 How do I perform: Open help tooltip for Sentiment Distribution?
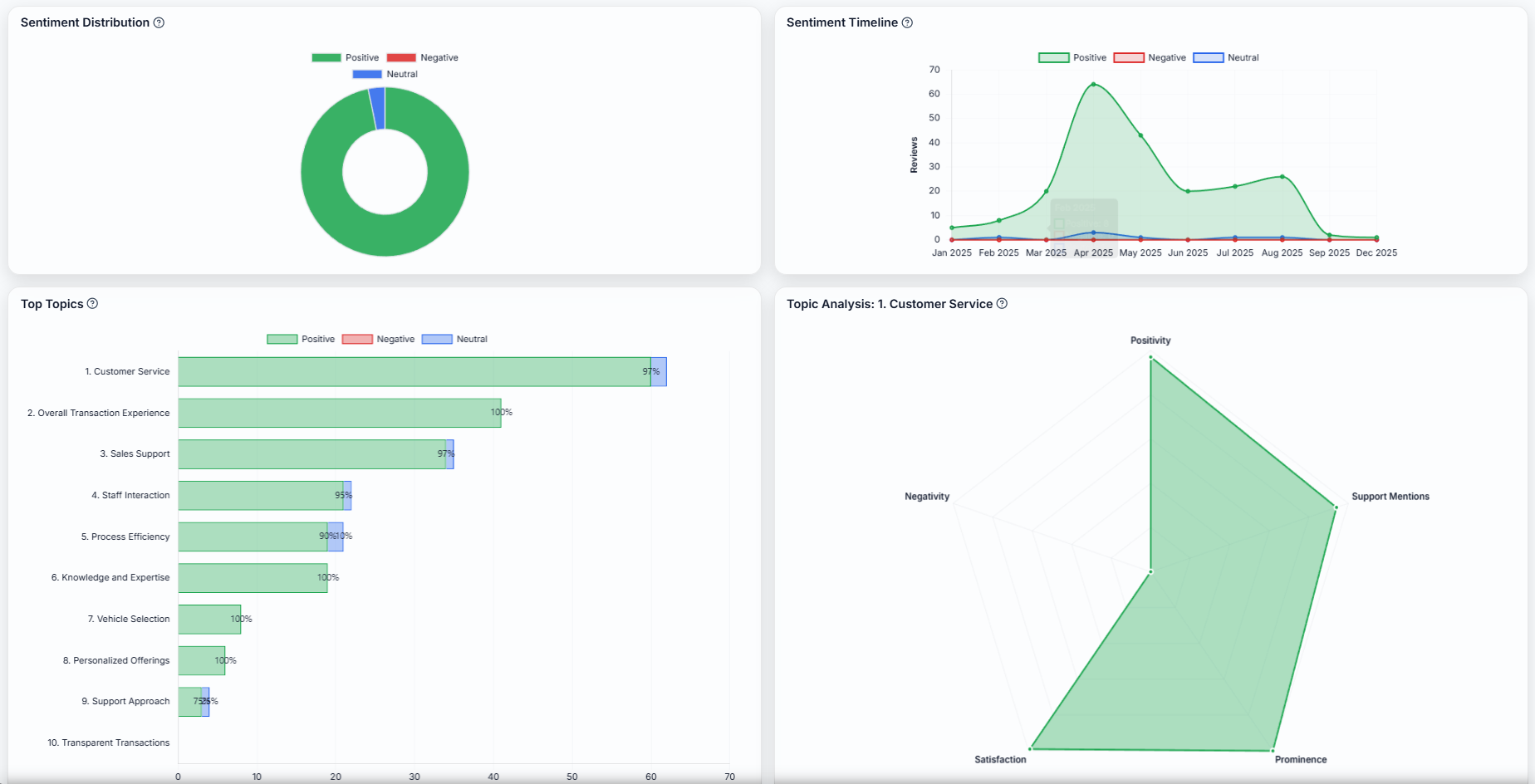(x=158, y=22)
